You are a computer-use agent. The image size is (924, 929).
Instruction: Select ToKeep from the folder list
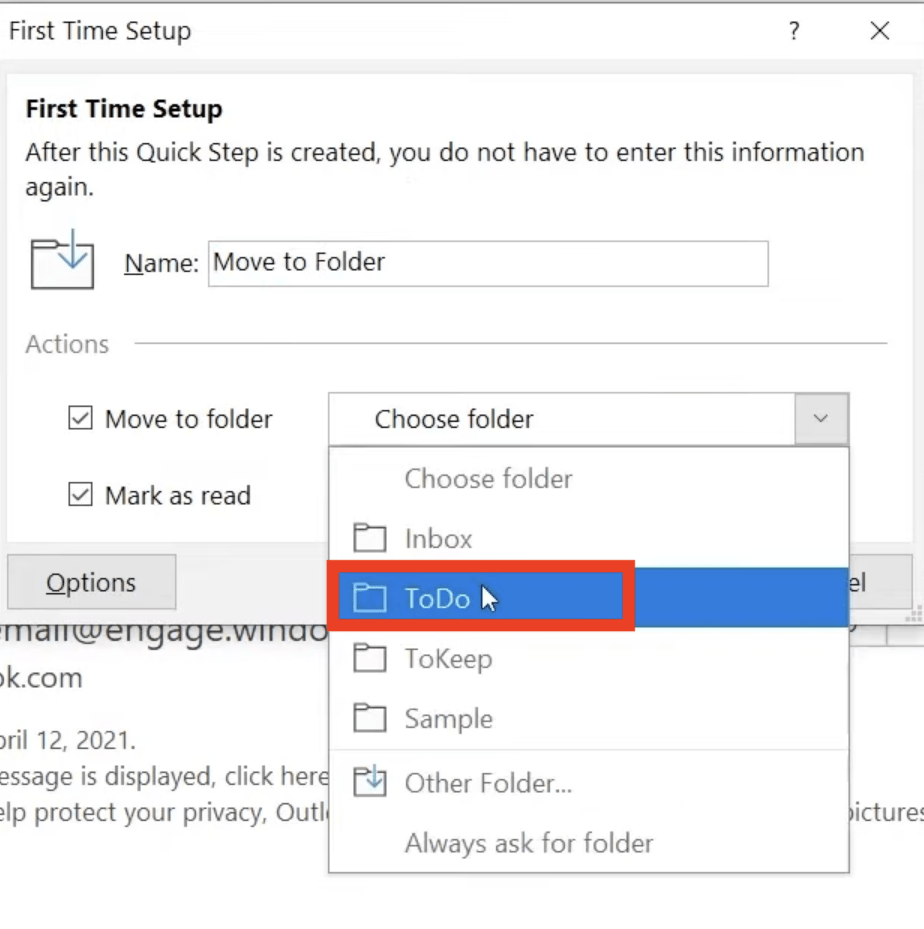(589, 658)
